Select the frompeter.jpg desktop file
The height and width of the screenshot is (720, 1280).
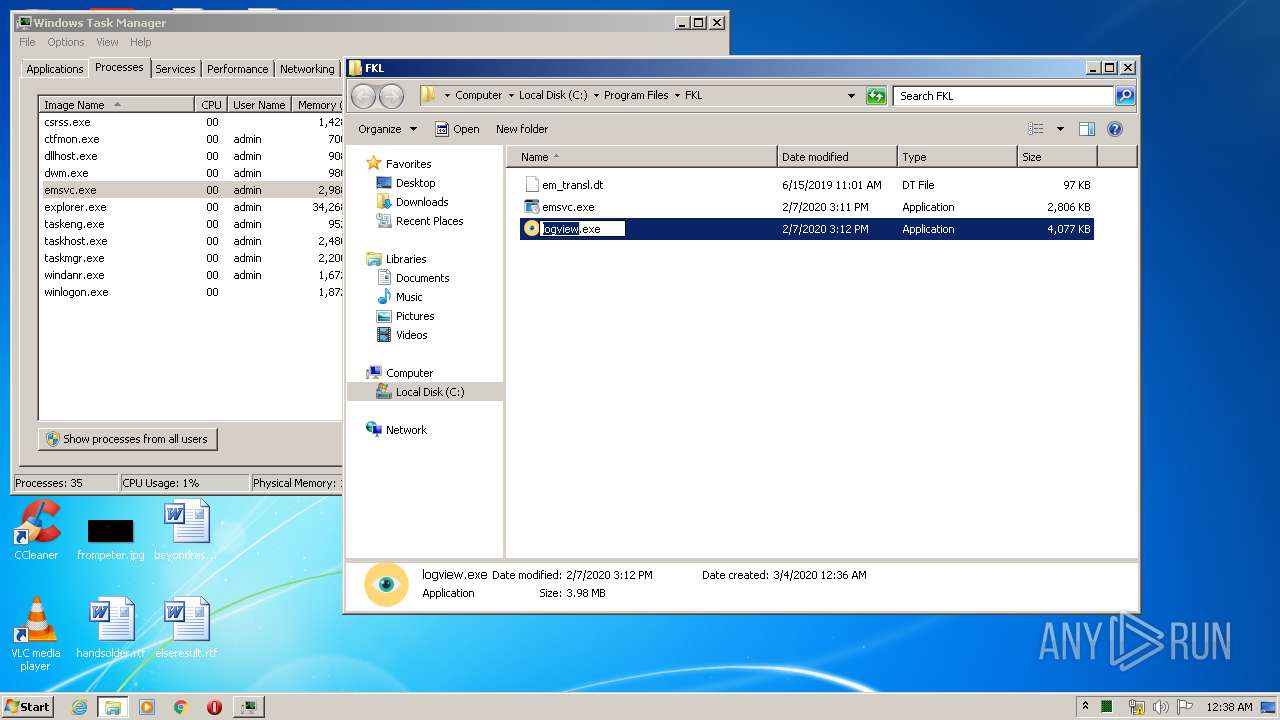pos(110,538)
